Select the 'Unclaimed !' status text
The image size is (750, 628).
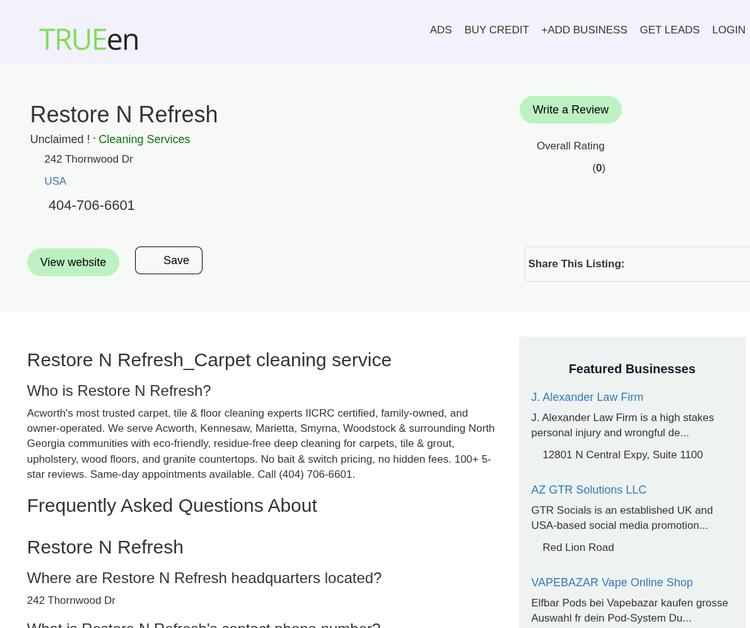point(60,139)
